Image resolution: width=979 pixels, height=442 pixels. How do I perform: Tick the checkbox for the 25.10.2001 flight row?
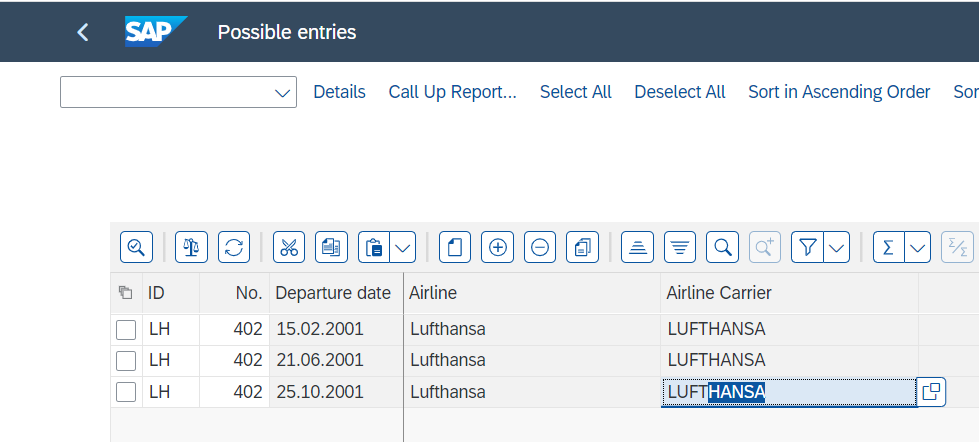[x=126, y=392]
